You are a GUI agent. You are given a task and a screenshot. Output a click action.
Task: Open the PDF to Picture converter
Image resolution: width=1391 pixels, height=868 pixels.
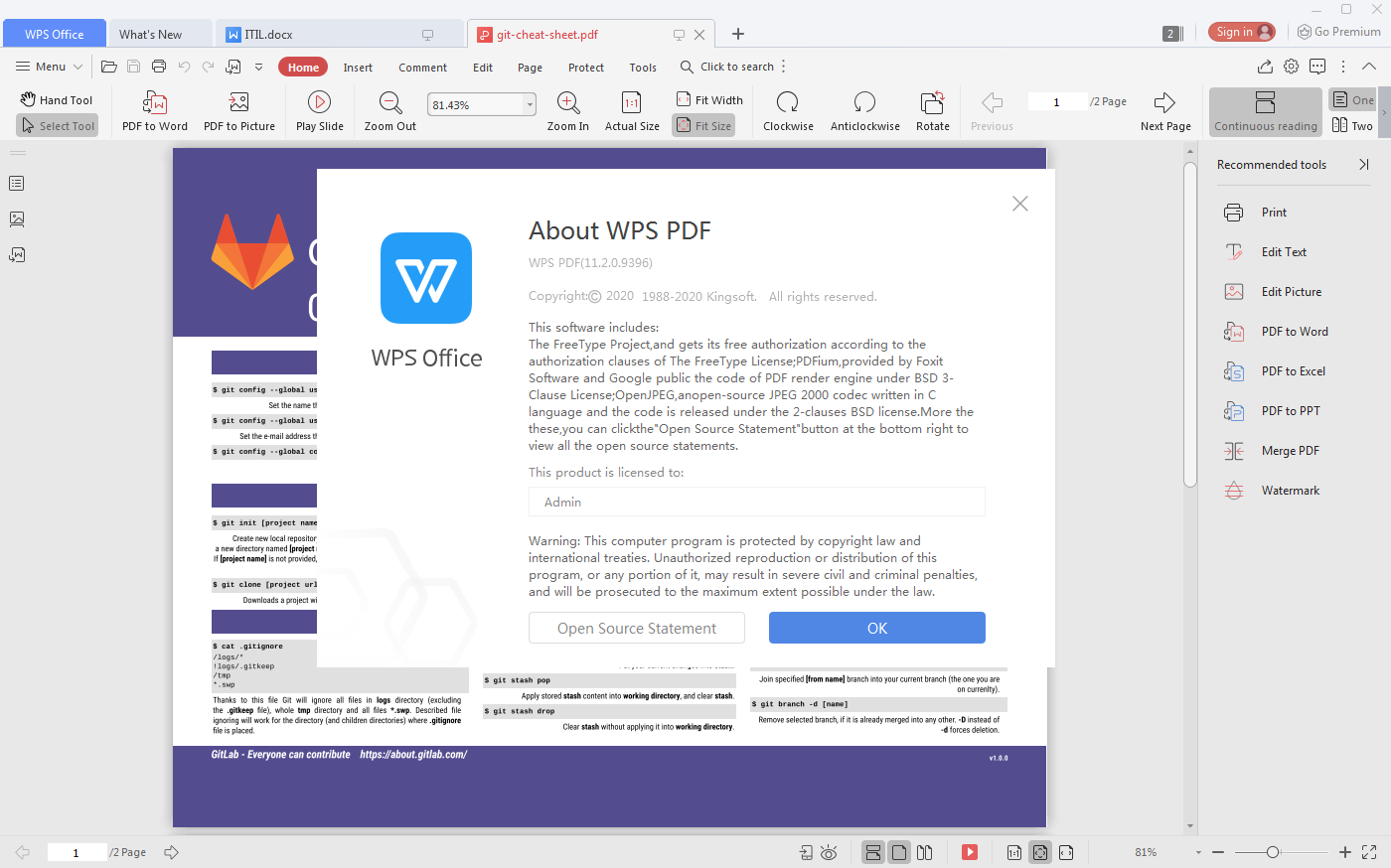tap(238, 110)
